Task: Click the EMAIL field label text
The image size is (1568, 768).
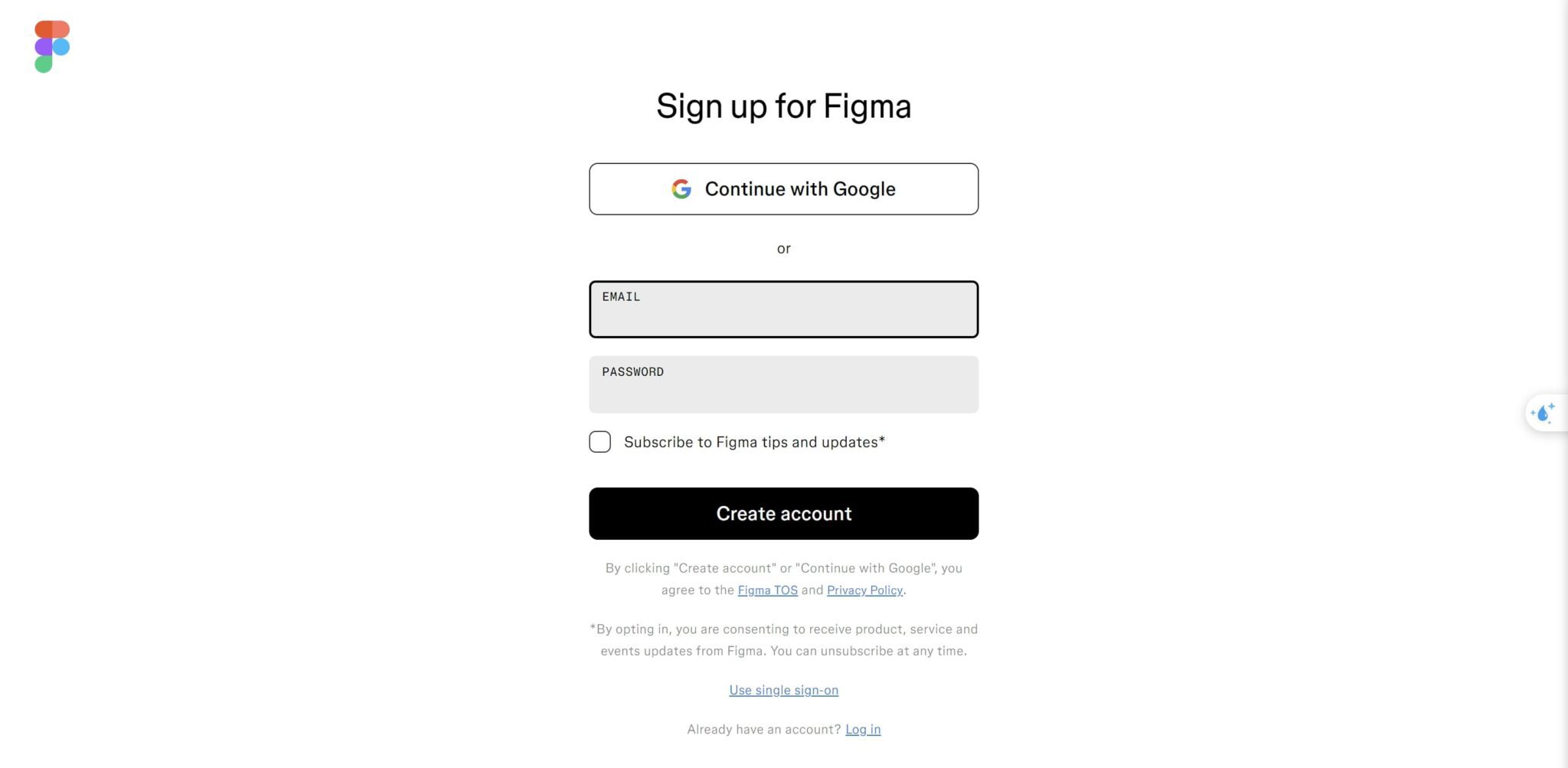Action: [x=620, y=297]
